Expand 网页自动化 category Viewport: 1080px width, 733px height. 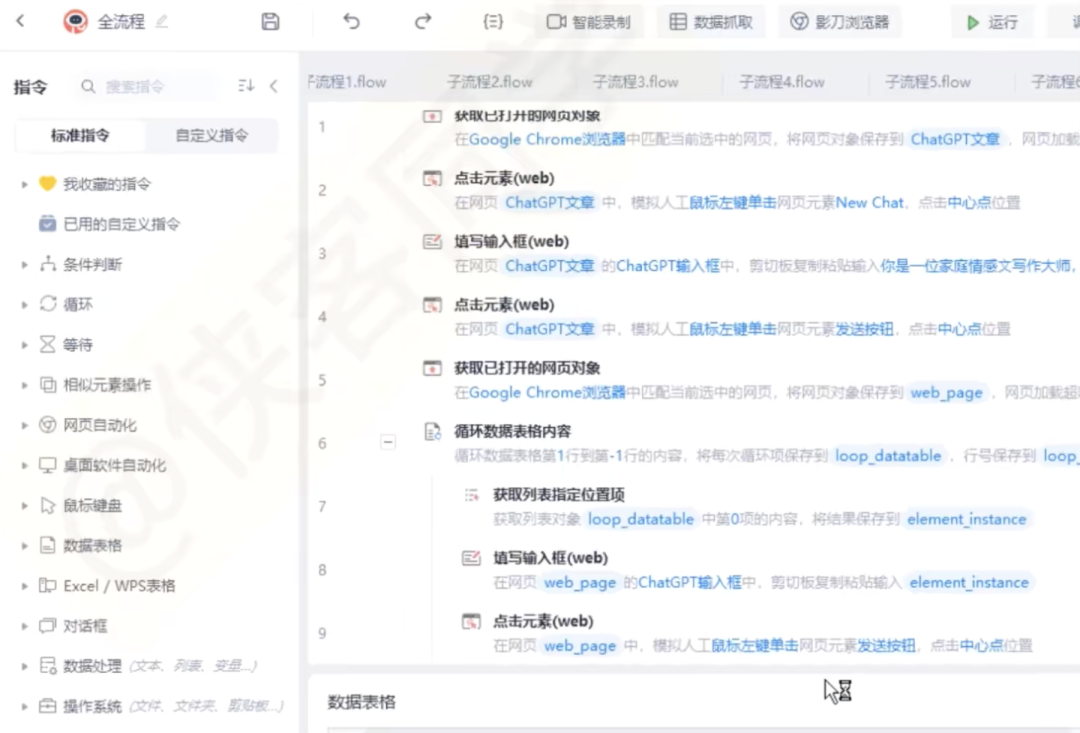[x=25, y=425]
